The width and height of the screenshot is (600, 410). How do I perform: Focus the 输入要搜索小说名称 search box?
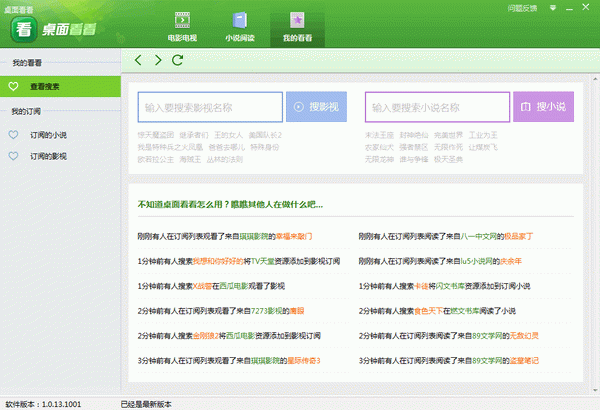437,107
